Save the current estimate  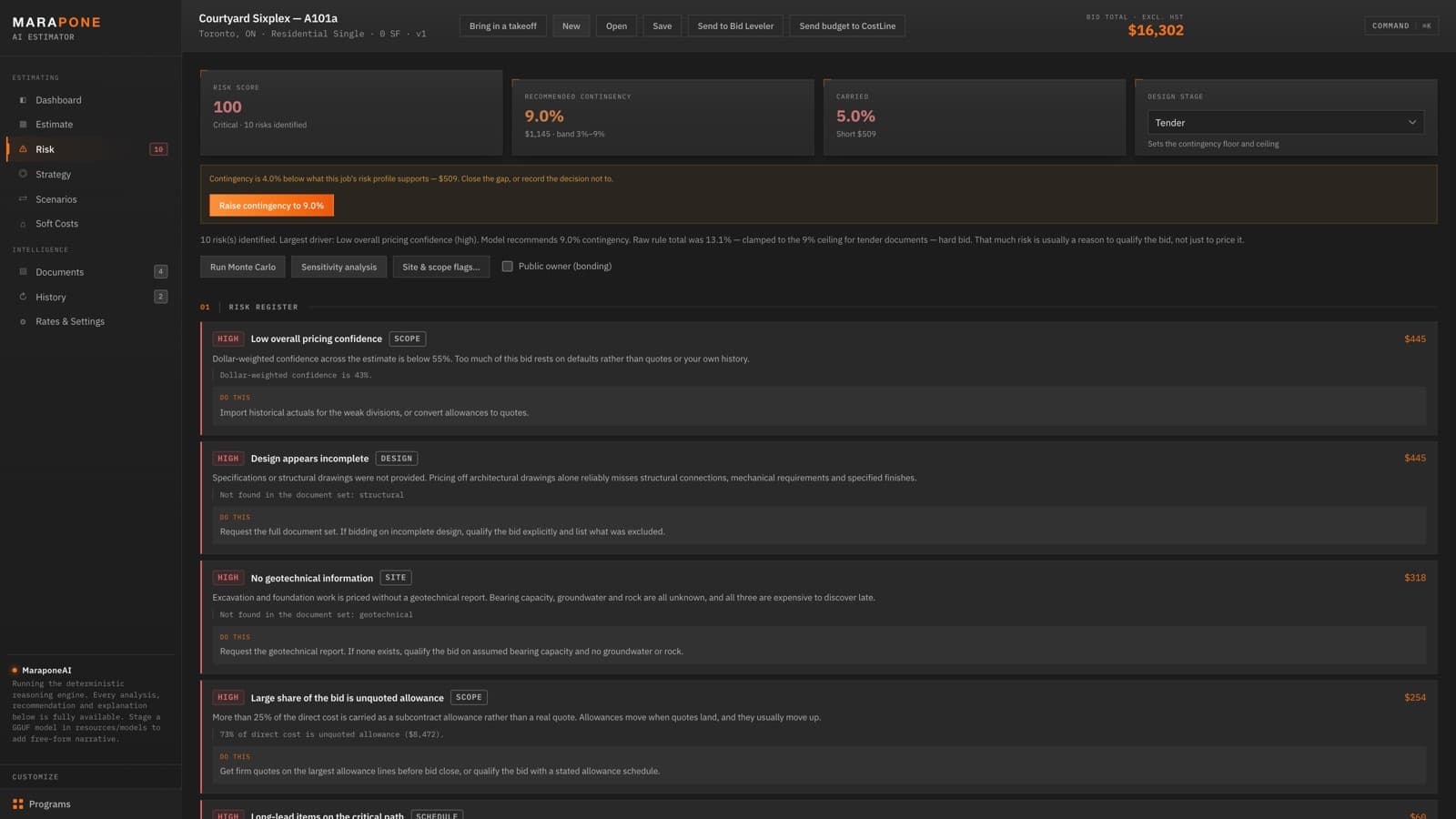tap(662, 26)
